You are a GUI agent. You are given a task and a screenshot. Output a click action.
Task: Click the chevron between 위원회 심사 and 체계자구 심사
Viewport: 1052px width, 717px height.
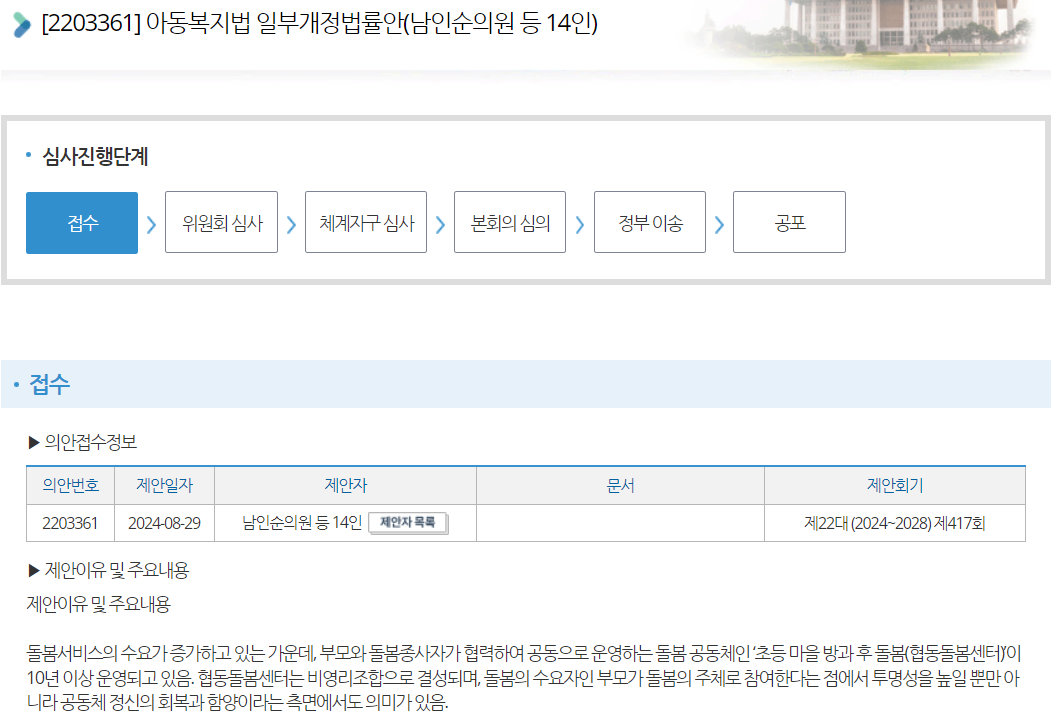tap(291, 224)
